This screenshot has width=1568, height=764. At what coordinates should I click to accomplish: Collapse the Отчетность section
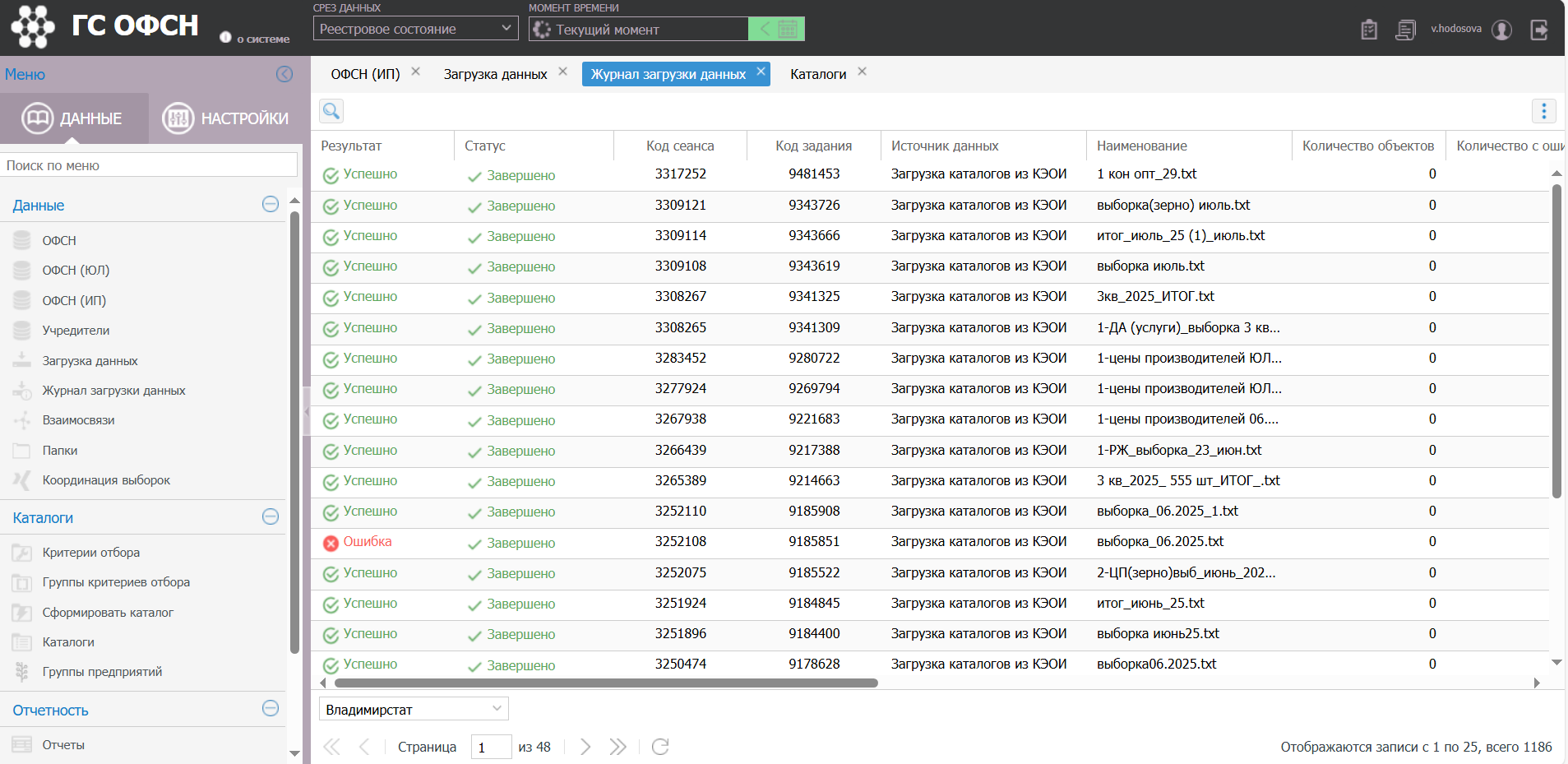271,708
